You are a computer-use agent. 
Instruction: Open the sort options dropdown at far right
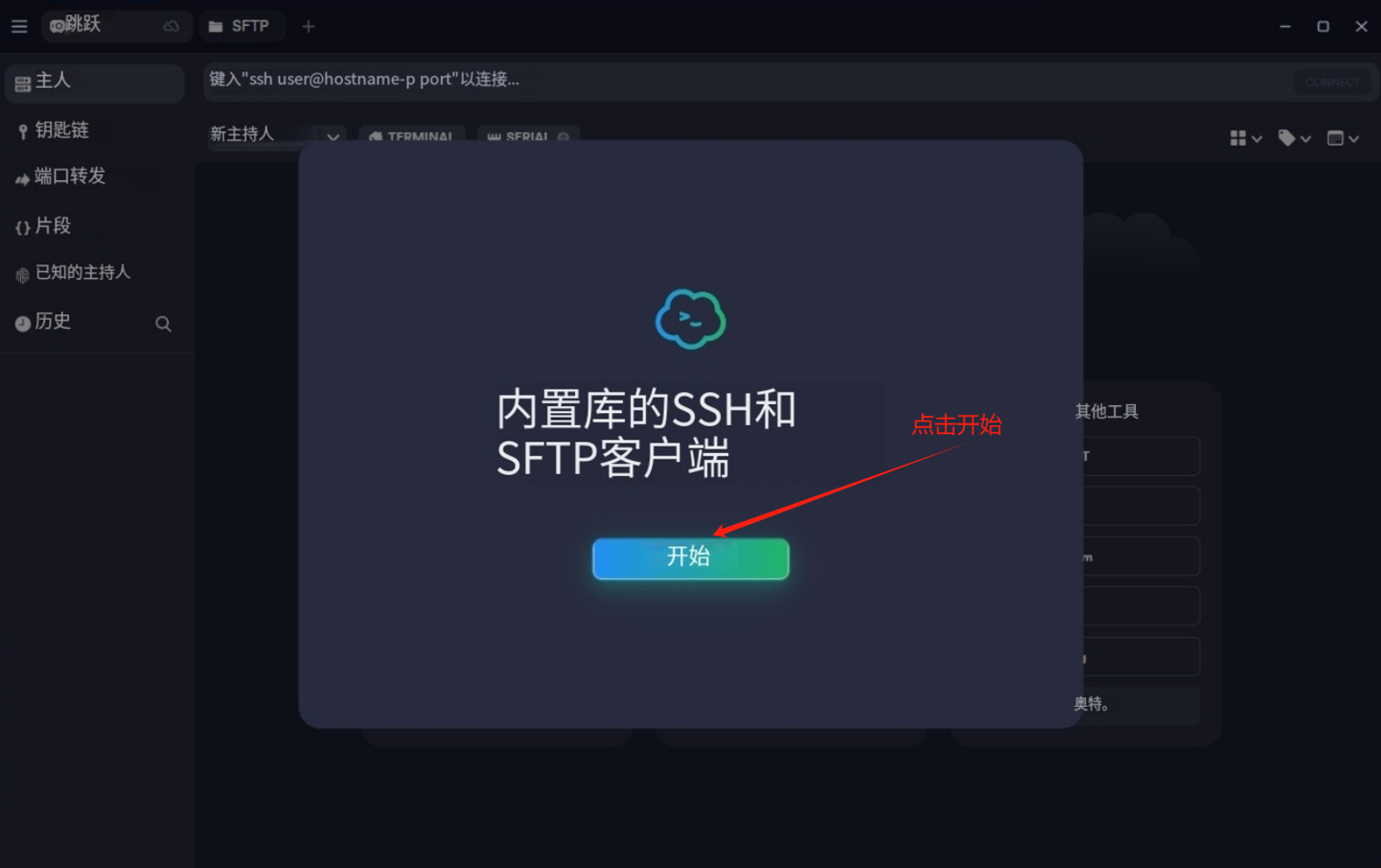pos(1343,139)
